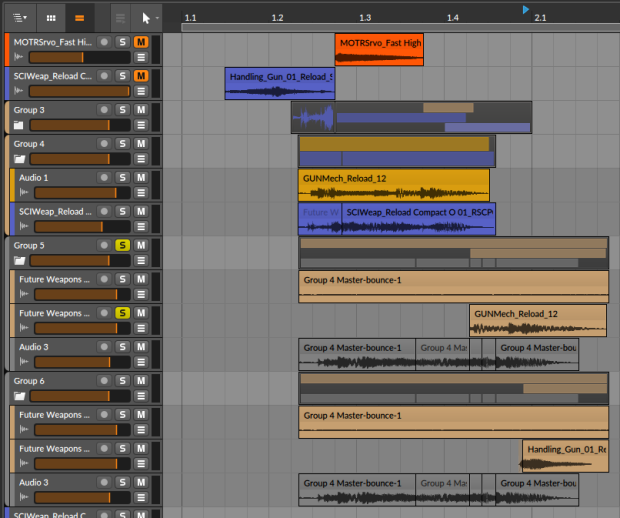This screenshot has height=518, width=620.
Task: Open lane menu for Group 5 track
Action: tap(141, 261)
